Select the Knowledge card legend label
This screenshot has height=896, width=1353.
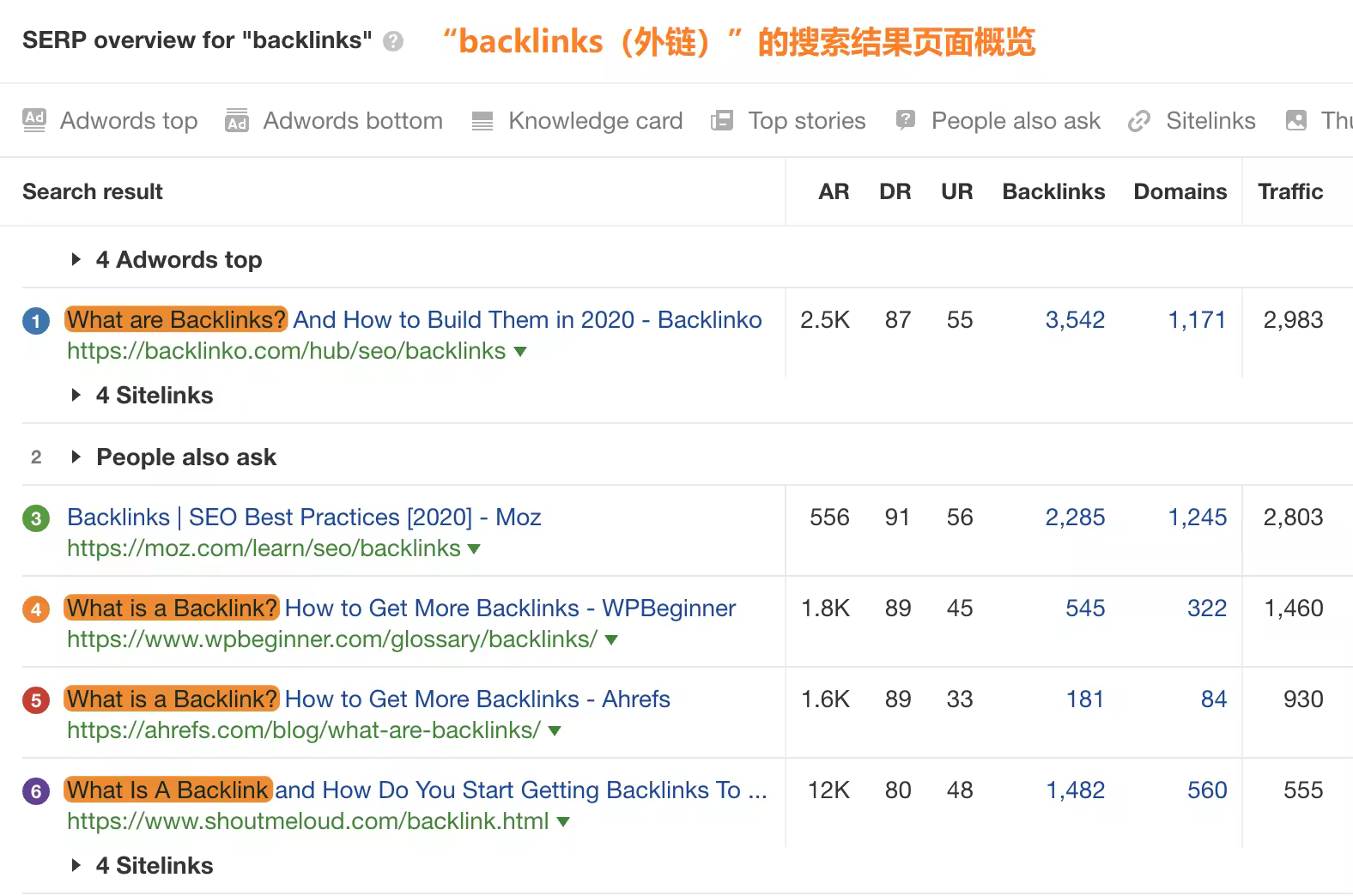[x=596, y=121]
